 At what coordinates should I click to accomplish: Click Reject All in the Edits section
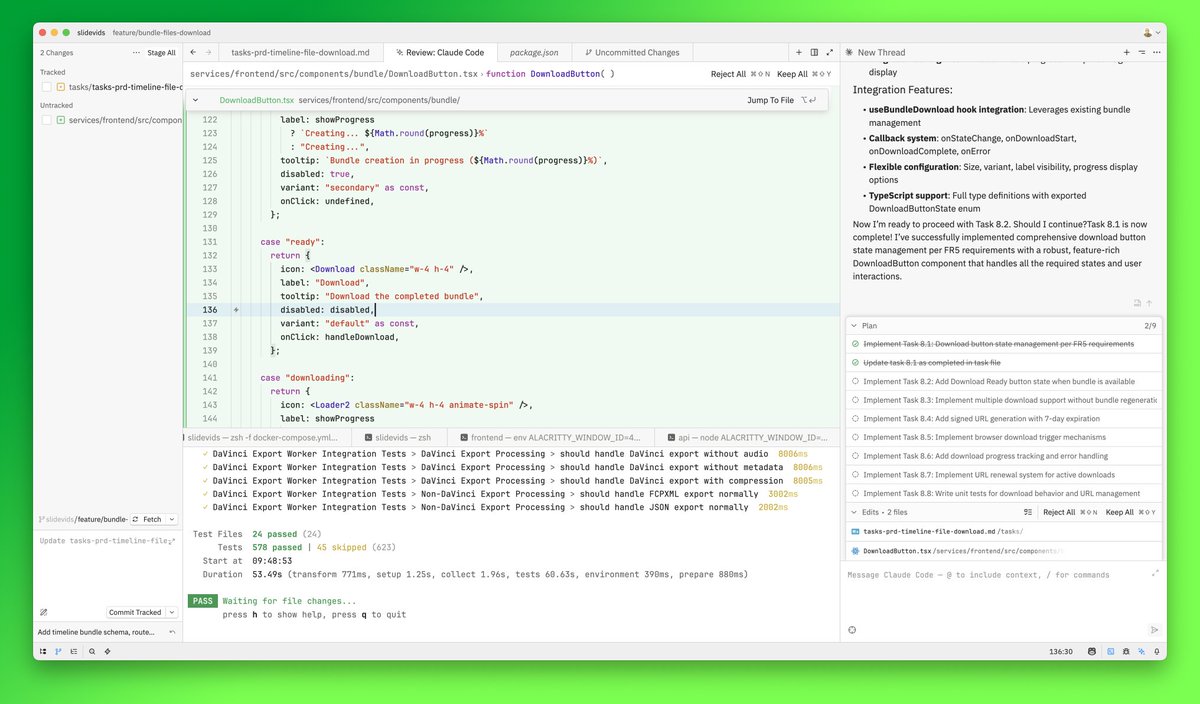[x=1059, y=512]
